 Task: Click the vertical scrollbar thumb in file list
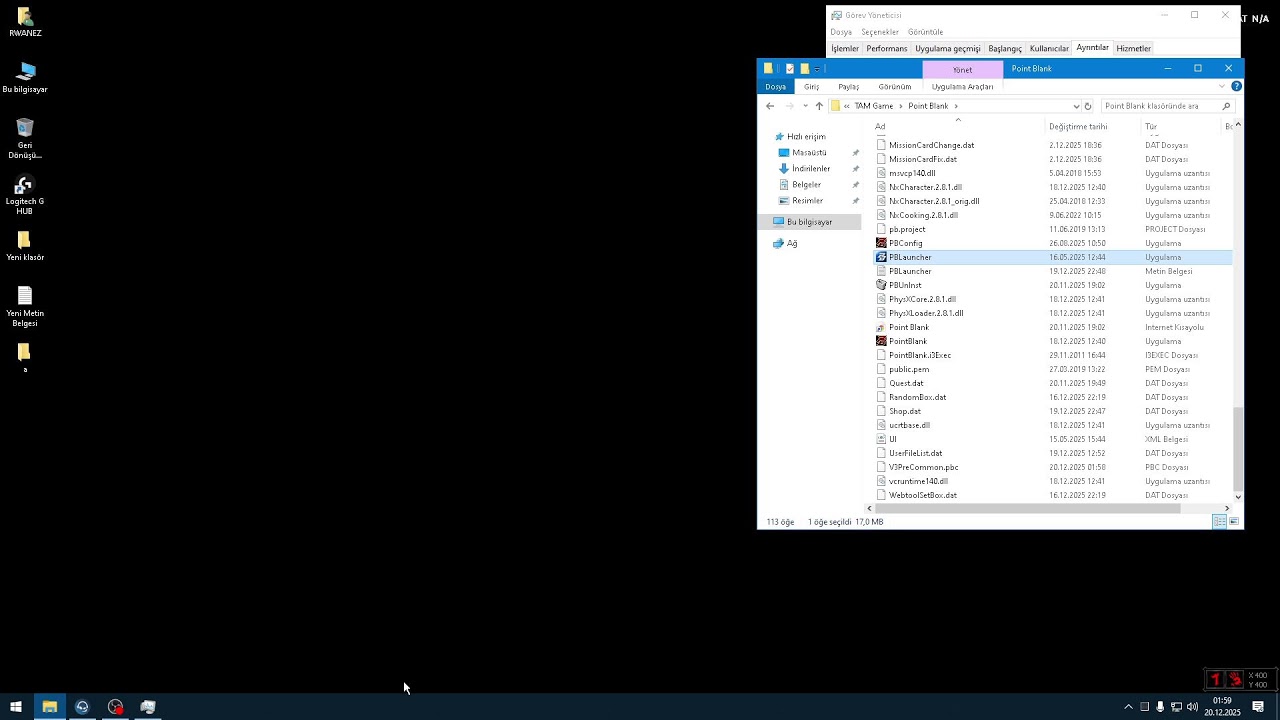point(1238,447)
